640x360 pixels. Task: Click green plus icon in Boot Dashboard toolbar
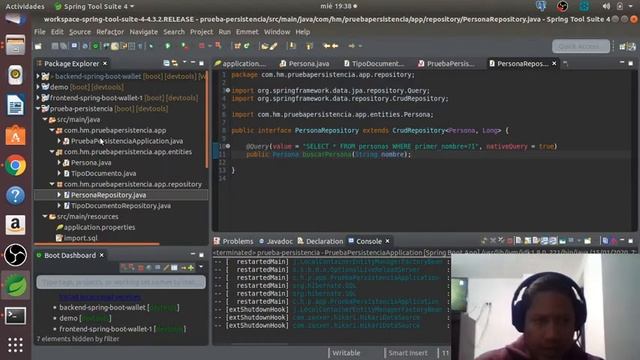coord(191,268)
